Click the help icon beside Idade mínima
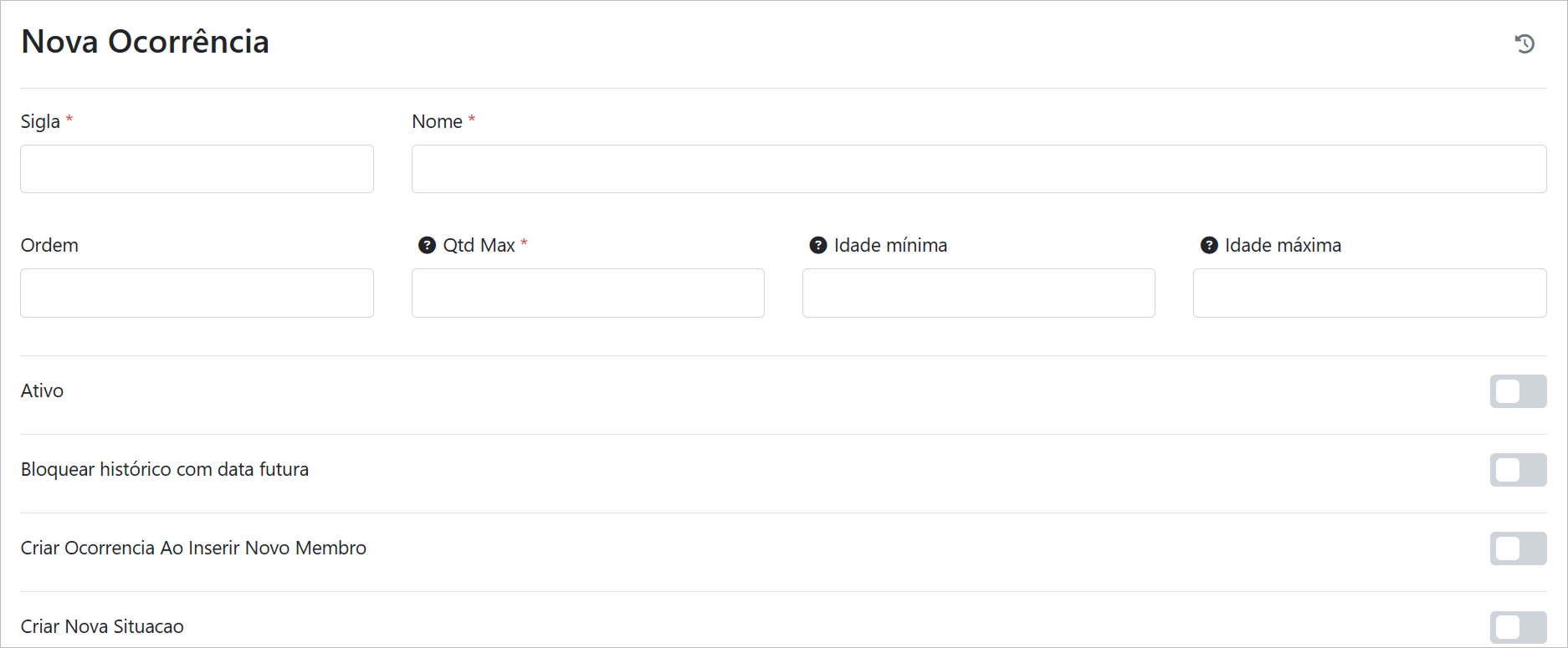This screenshot has width=1568, height=648. point(818,245)
